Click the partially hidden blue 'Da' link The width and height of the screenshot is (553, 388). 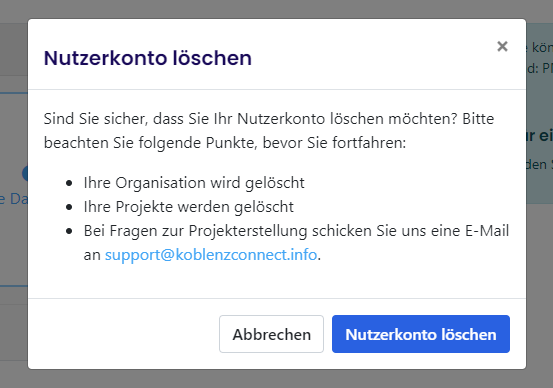point(14,199)
